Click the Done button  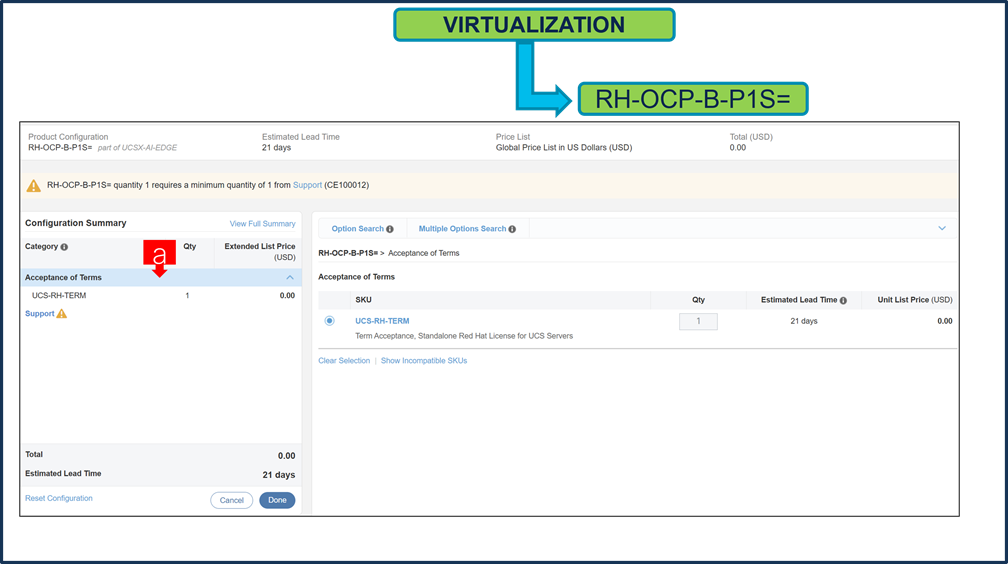pyautogui.click(x=277, y=500)
